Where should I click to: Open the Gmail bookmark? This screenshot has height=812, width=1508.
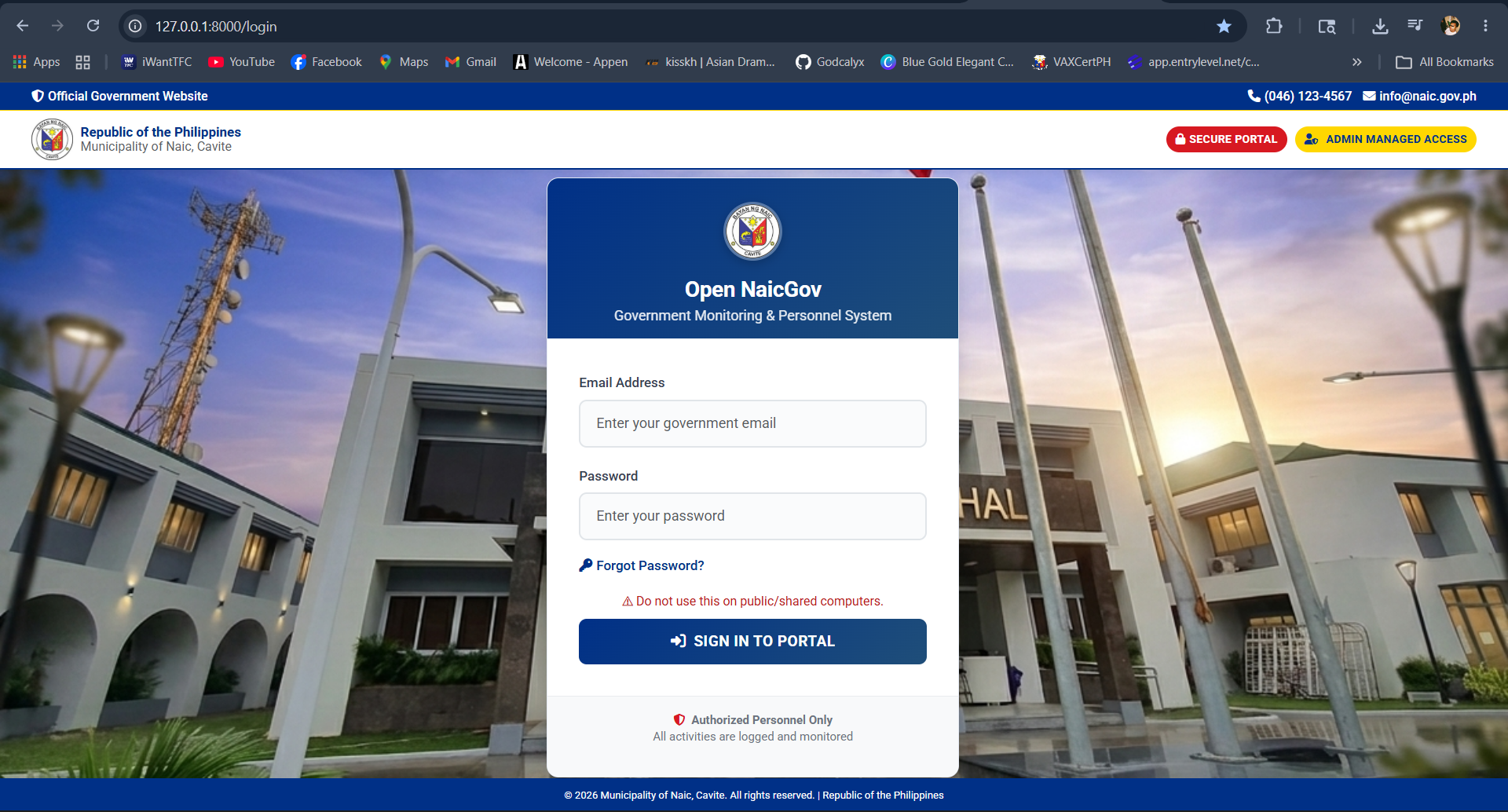(470, 62)
